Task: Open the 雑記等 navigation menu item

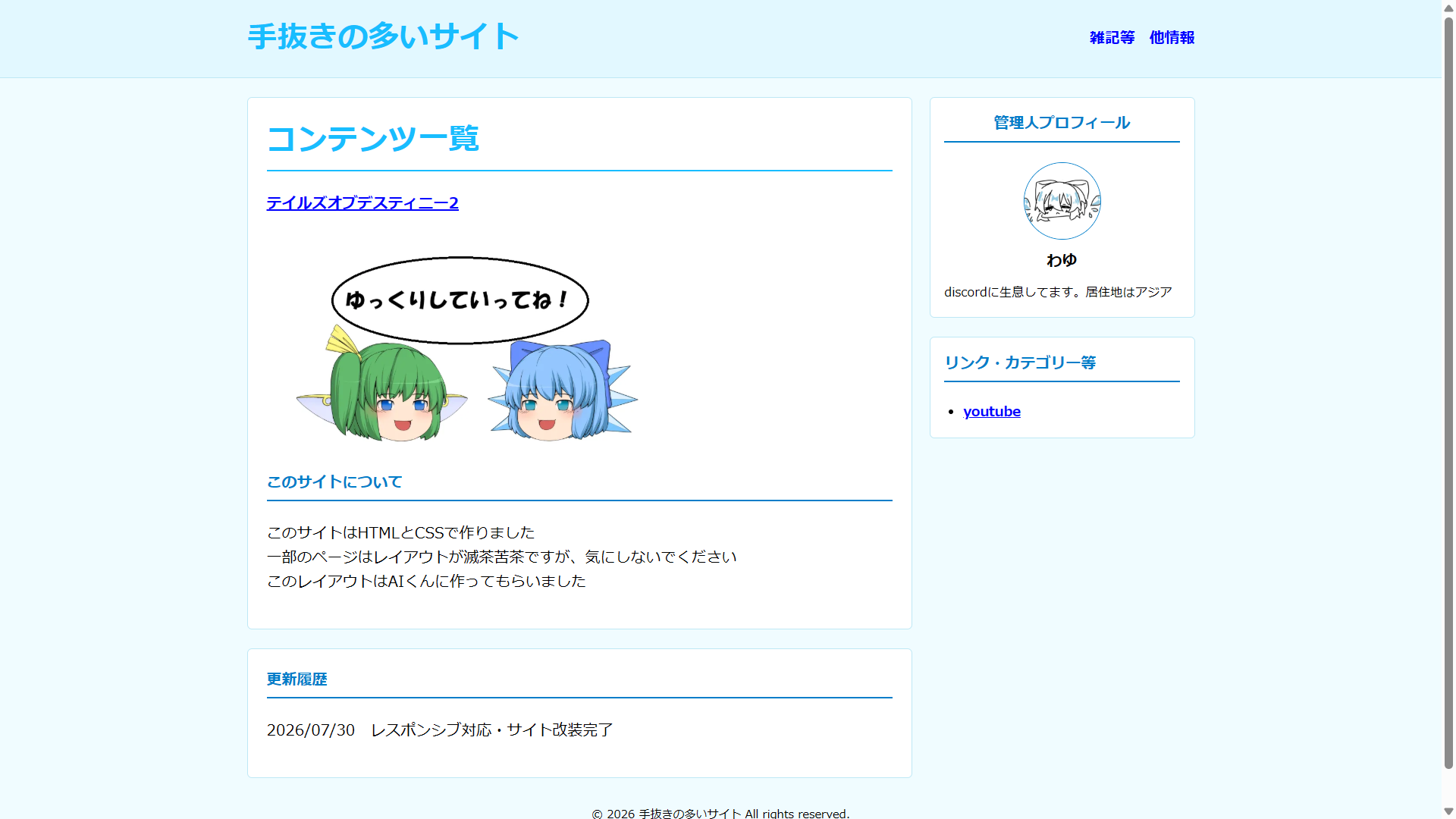Action: point(1112,38)
